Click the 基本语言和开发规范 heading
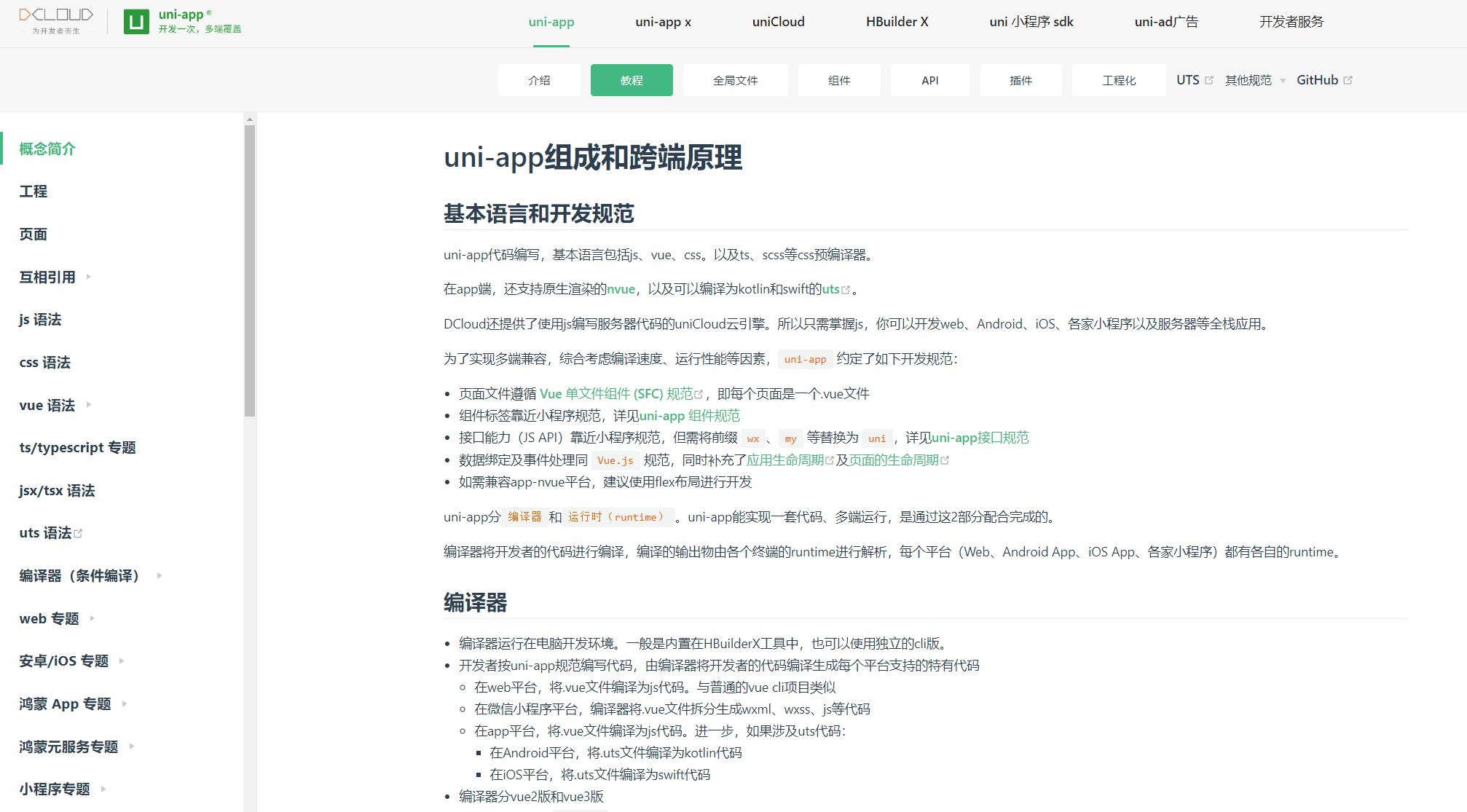 pos(539,213)
